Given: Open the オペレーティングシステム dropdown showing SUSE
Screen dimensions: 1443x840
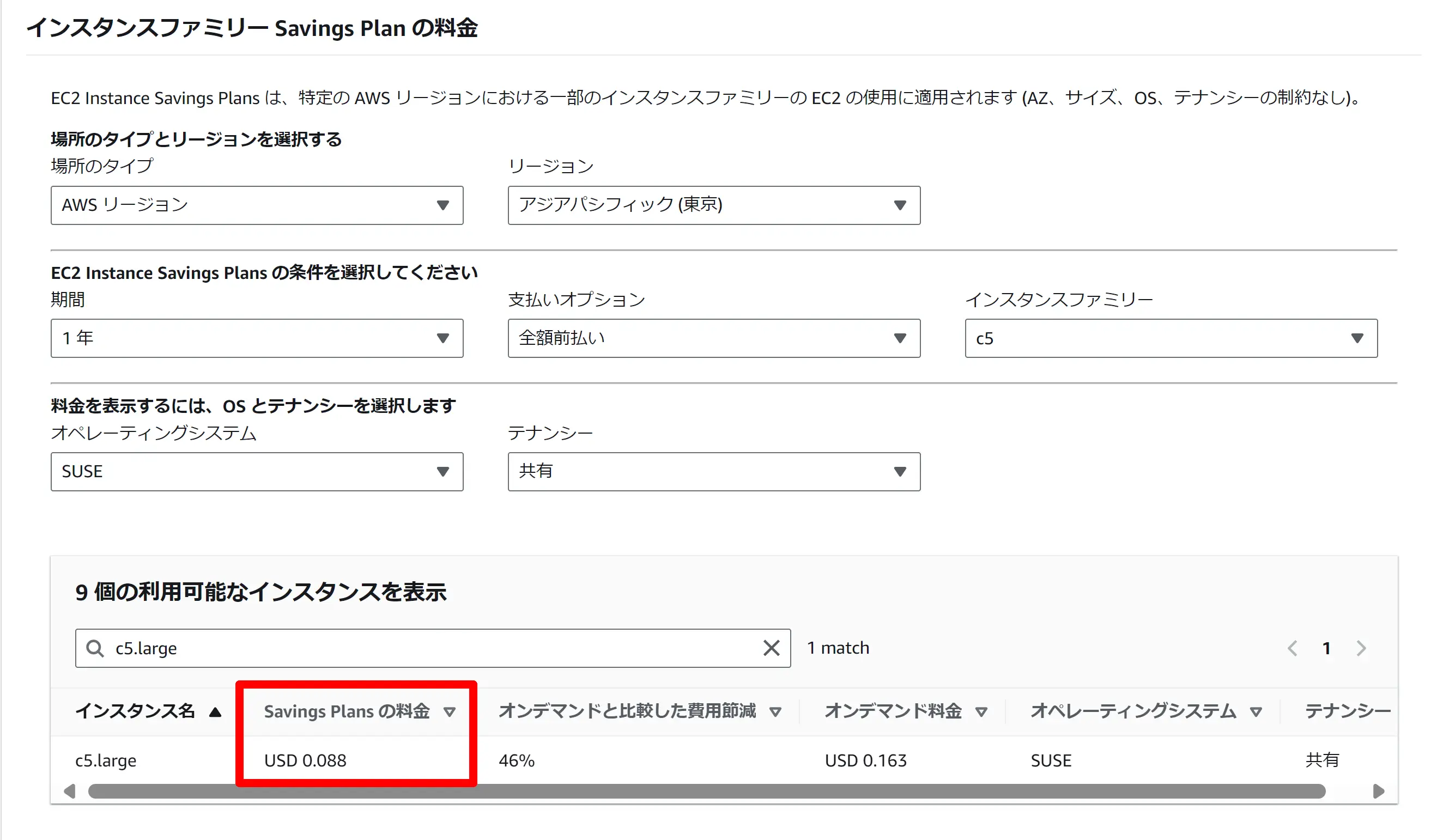Looking at the screenshot, I should (x=257, y=472).
